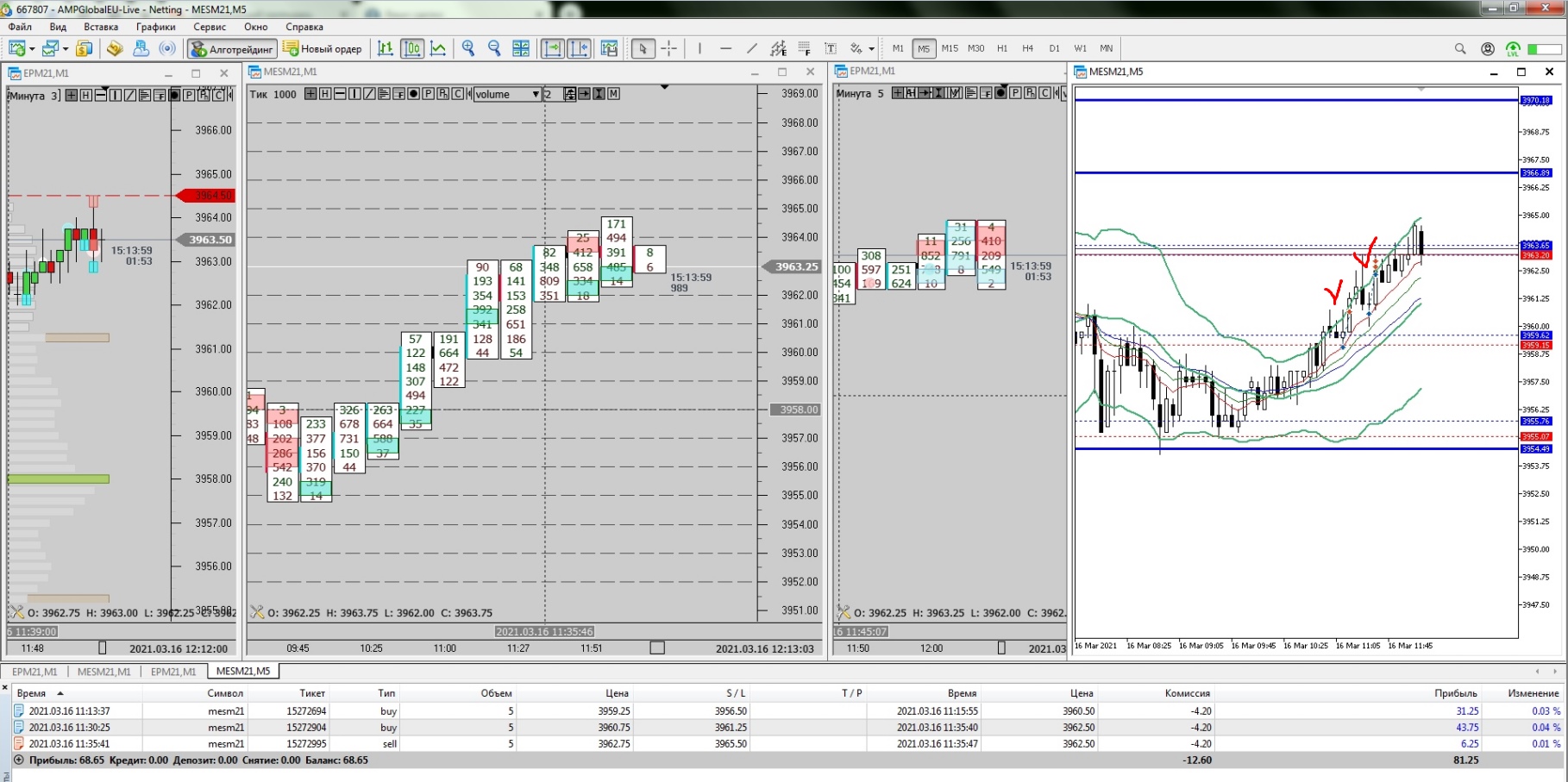
Task: Expand the Прибыль summary row icon
Action: (x=19, y=760)
